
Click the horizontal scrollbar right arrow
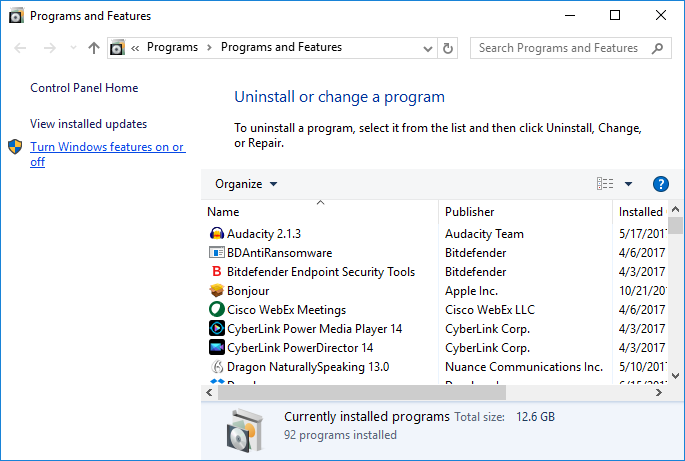pyautogui.click(x=658, y=393)
